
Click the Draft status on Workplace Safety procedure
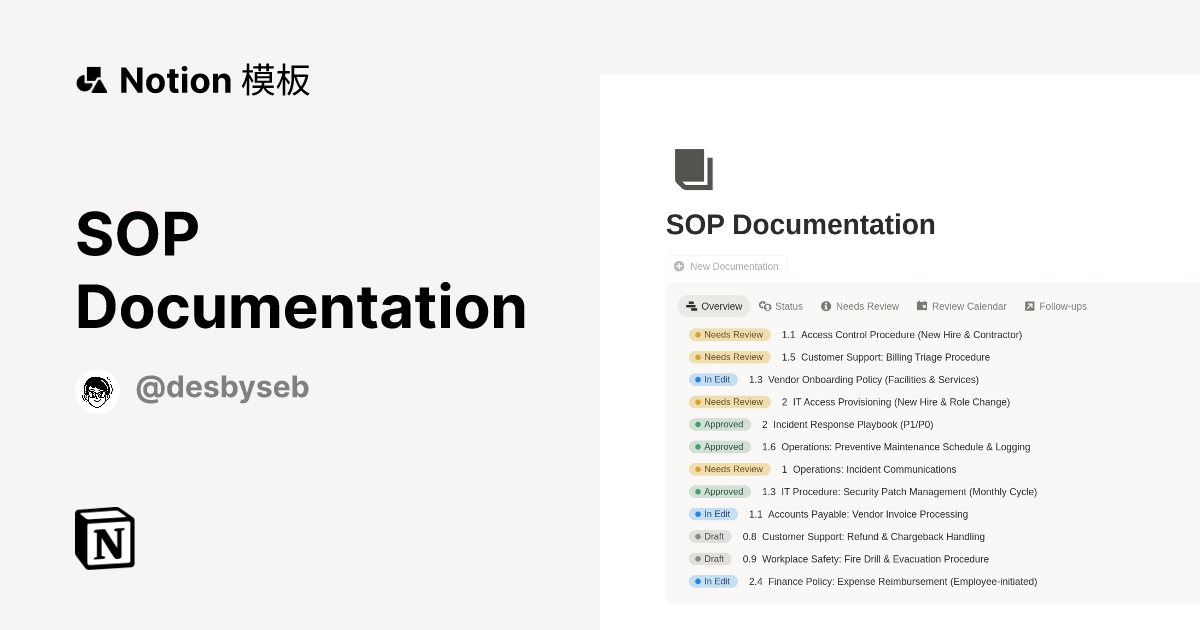click(710, 559)
